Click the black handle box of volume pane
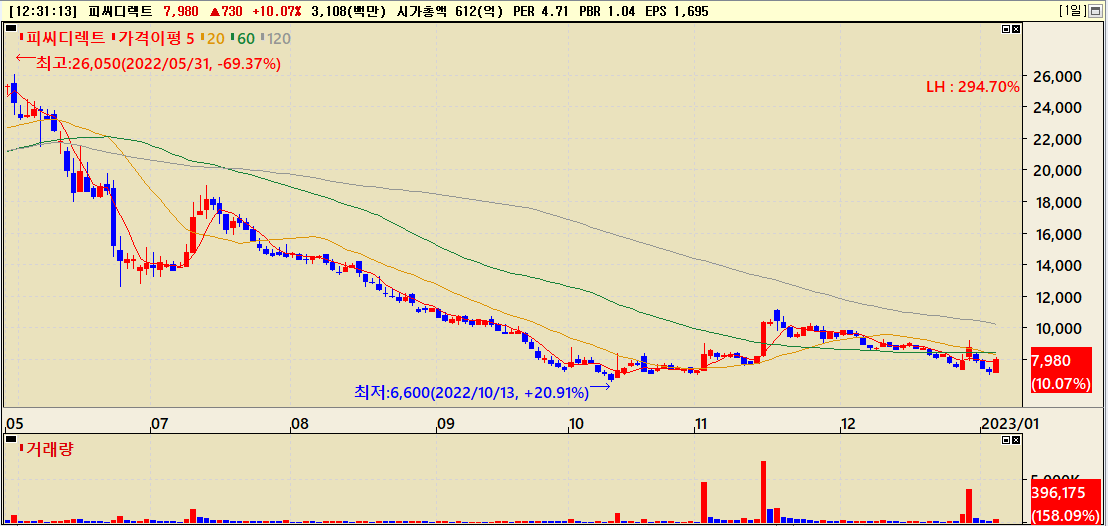The image size is (1108, 526). (x=10, y=439)
